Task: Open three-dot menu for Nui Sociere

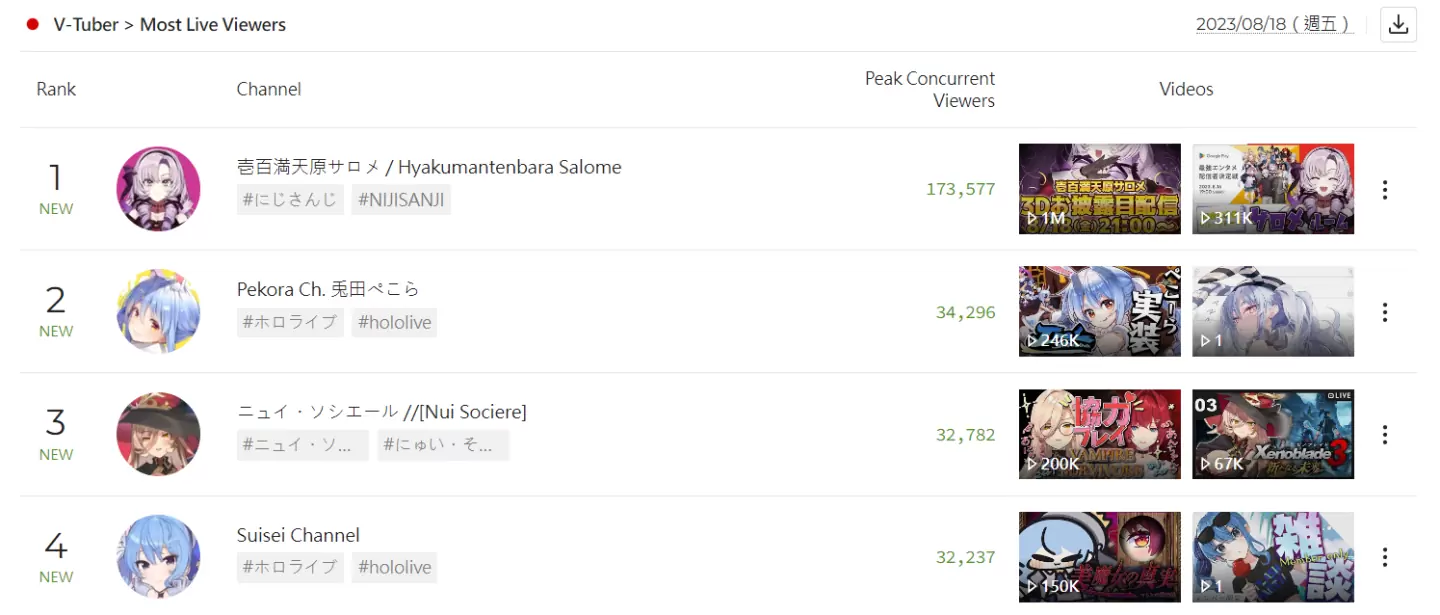Action: 1384,435
